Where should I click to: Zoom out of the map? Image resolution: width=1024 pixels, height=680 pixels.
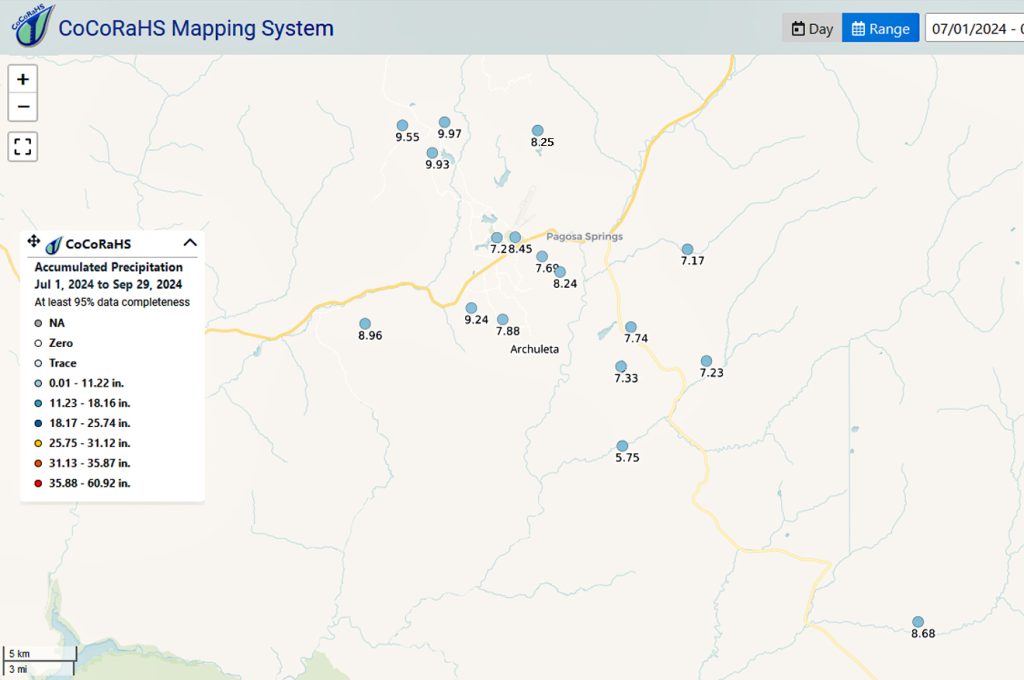23,107
